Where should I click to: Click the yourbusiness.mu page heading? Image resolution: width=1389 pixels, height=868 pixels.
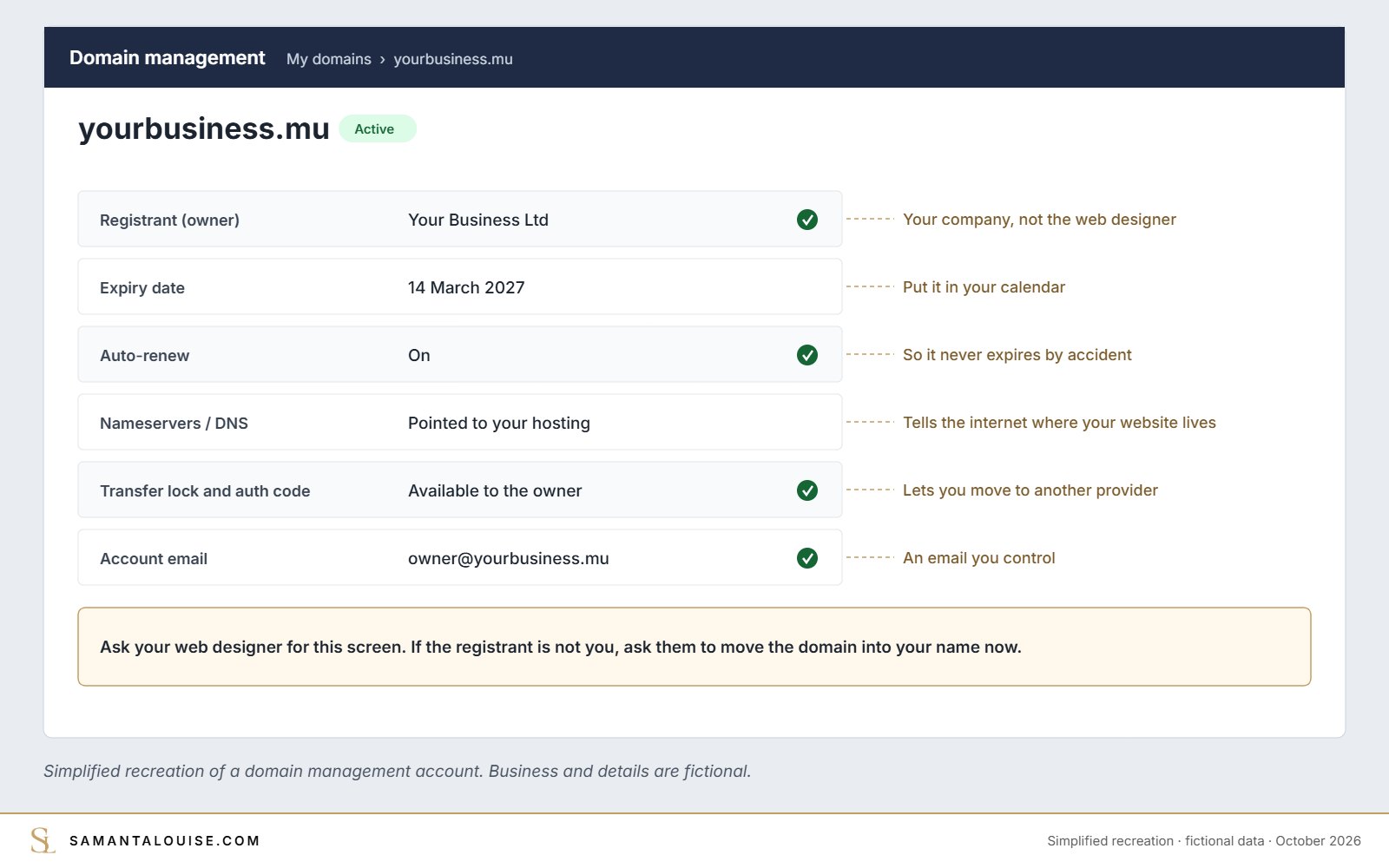click(x=204, y=128)
